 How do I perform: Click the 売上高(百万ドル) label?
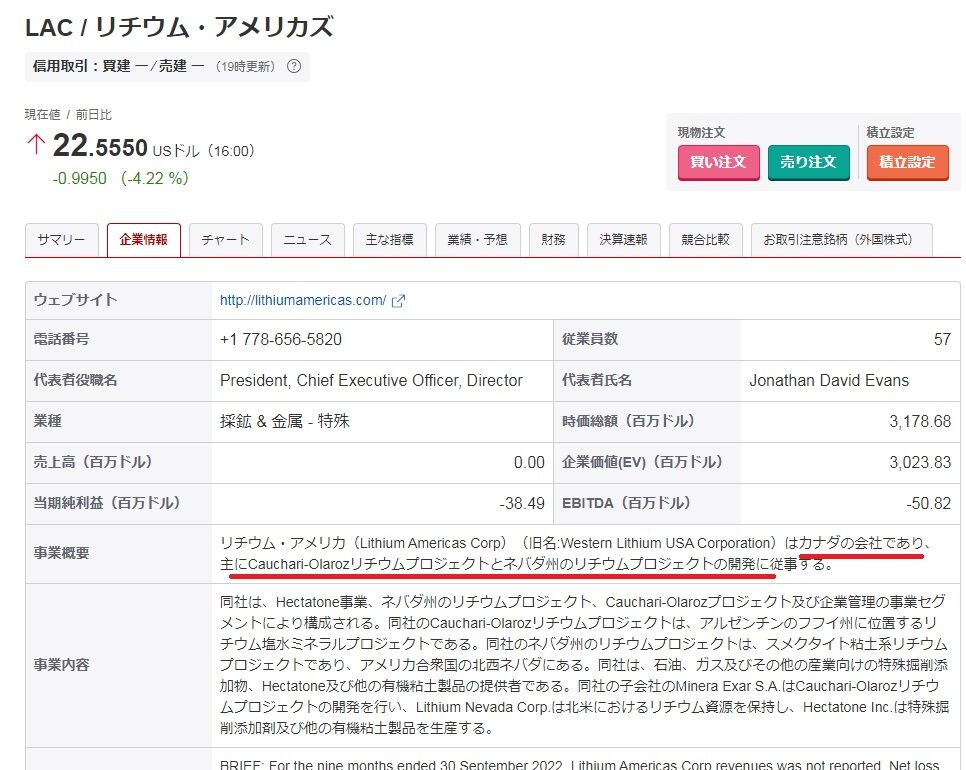click(x=93, y=462)
